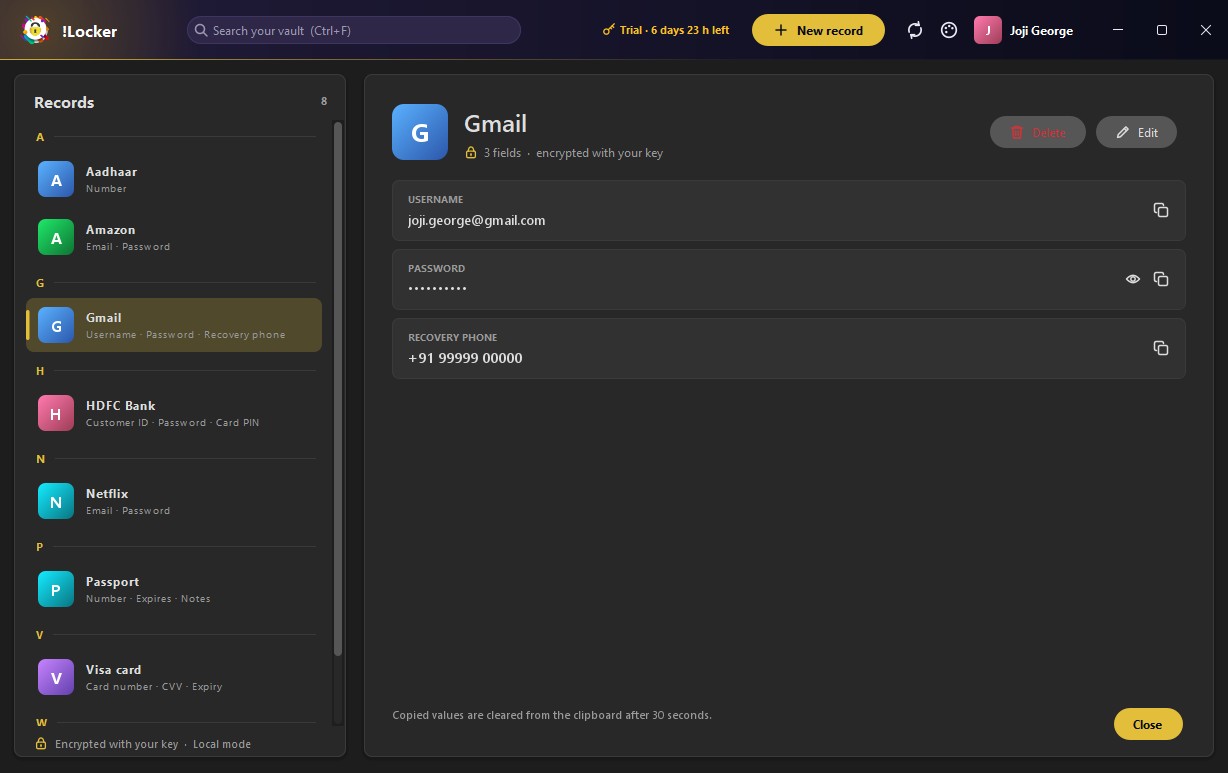
Task: Open the HDFC Bank record
Action: tap(174, 414)
